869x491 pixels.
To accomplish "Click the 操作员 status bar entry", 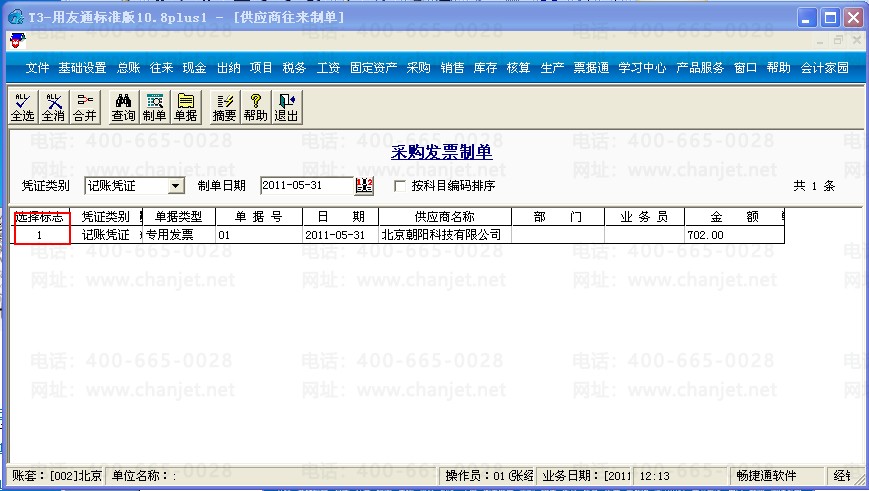I will 489,475.
